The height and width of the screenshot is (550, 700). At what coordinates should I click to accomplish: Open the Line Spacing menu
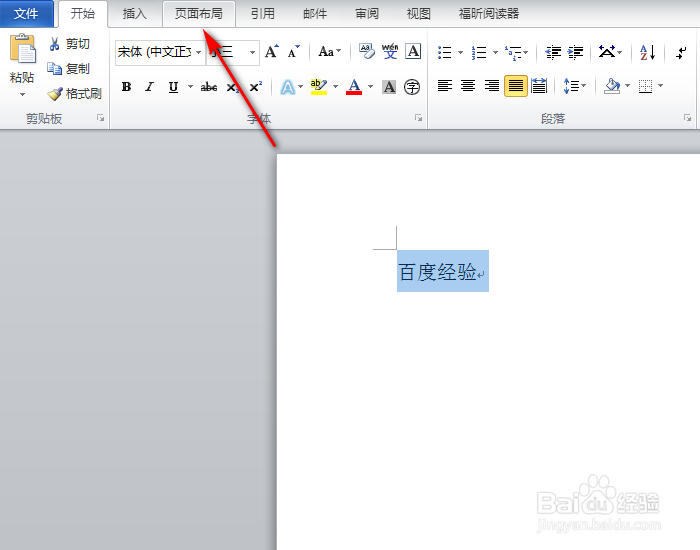pos(575,85)
